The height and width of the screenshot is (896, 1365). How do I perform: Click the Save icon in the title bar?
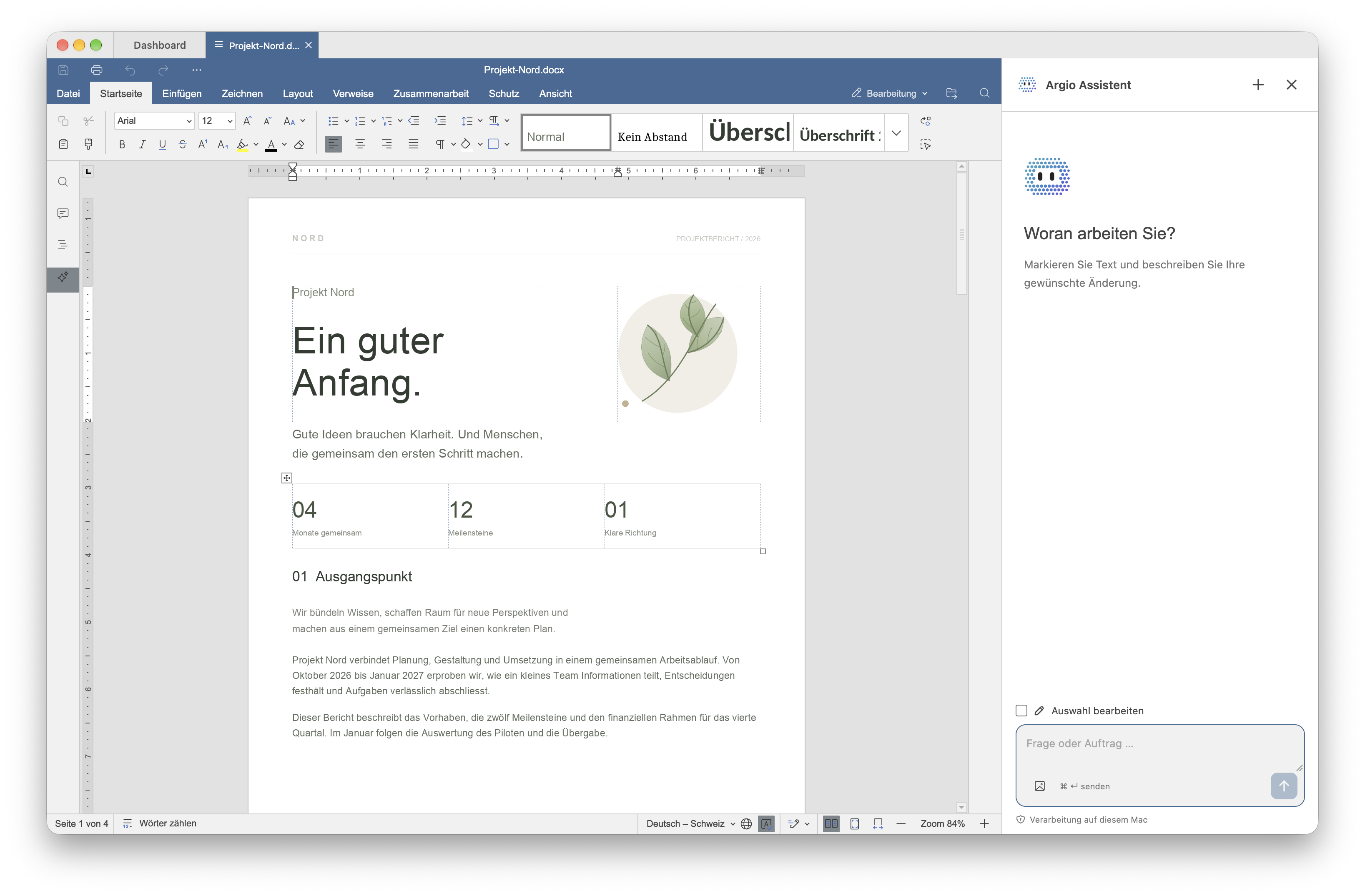click(64, 70)
